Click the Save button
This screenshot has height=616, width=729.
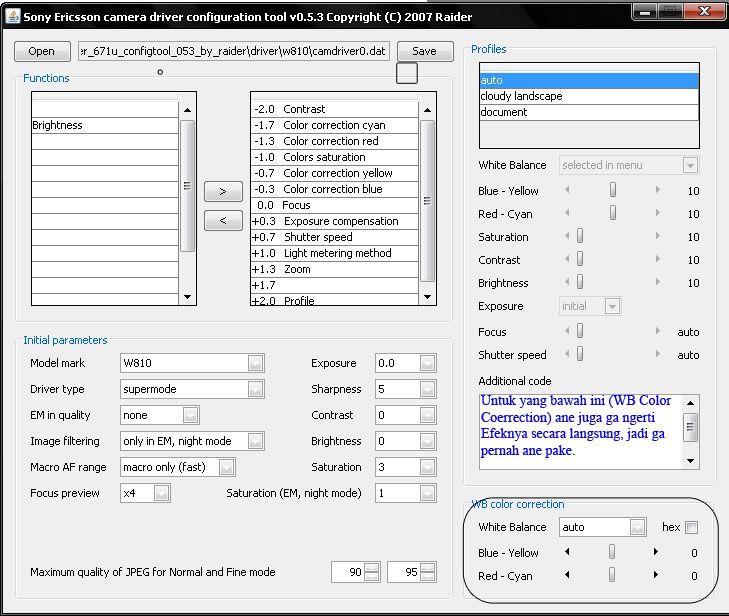(425, 51)
